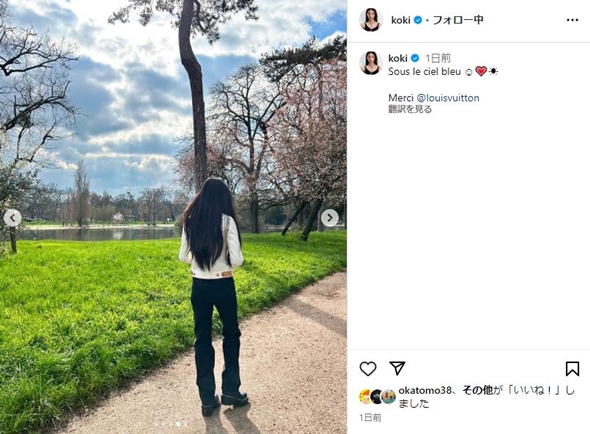The height and width of the screenshot is (434, 590).
Task: Click the 1日前 timestamp below the likes
Action: (x=370, y=417)
